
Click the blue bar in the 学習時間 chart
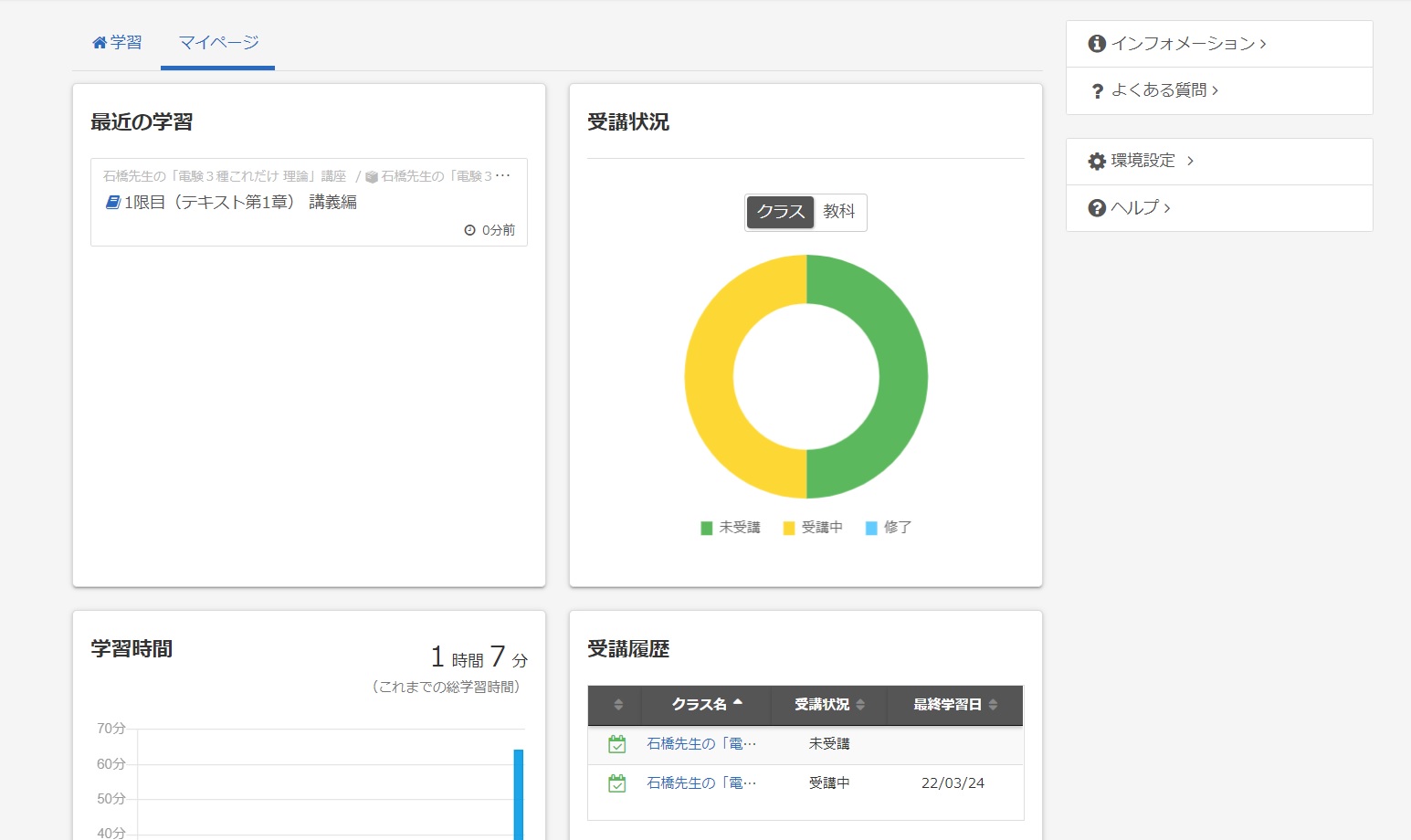pyautogui.click(x=519, y=794)
